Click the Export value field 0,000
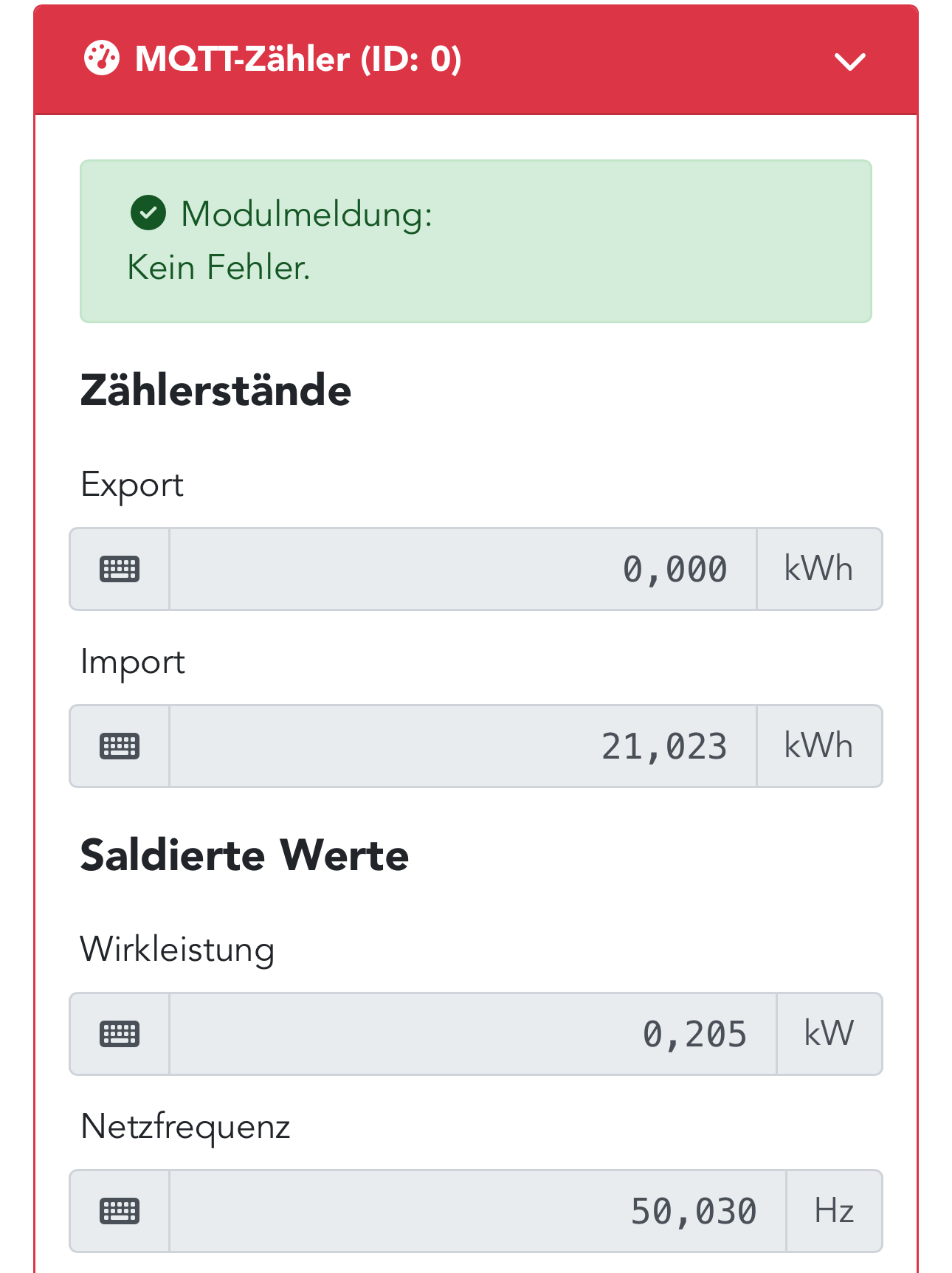The width and height of the screenshot is (952, 1273). click(x=463, y=569)
